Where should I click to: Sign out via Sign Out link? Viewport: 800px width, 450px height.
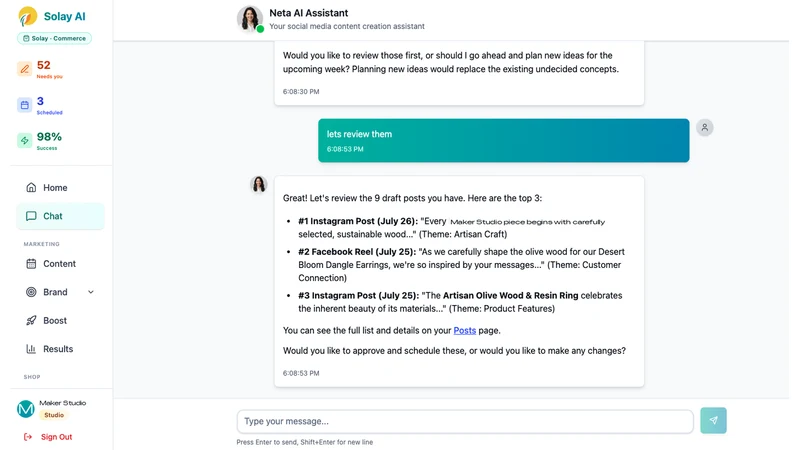coord(57,437)
